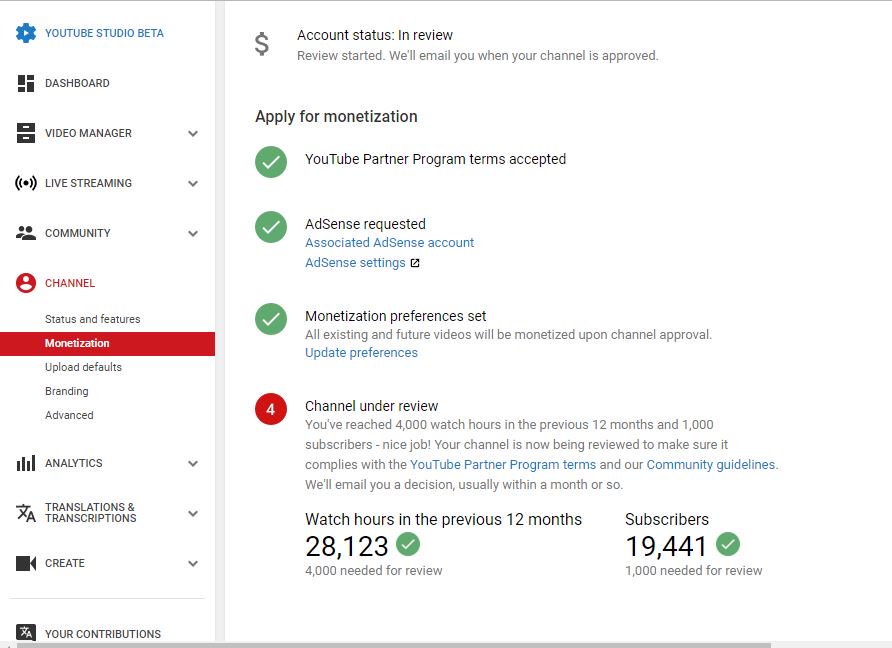
Task: Click the '1,000 needed for review' text
Action: 693,571
